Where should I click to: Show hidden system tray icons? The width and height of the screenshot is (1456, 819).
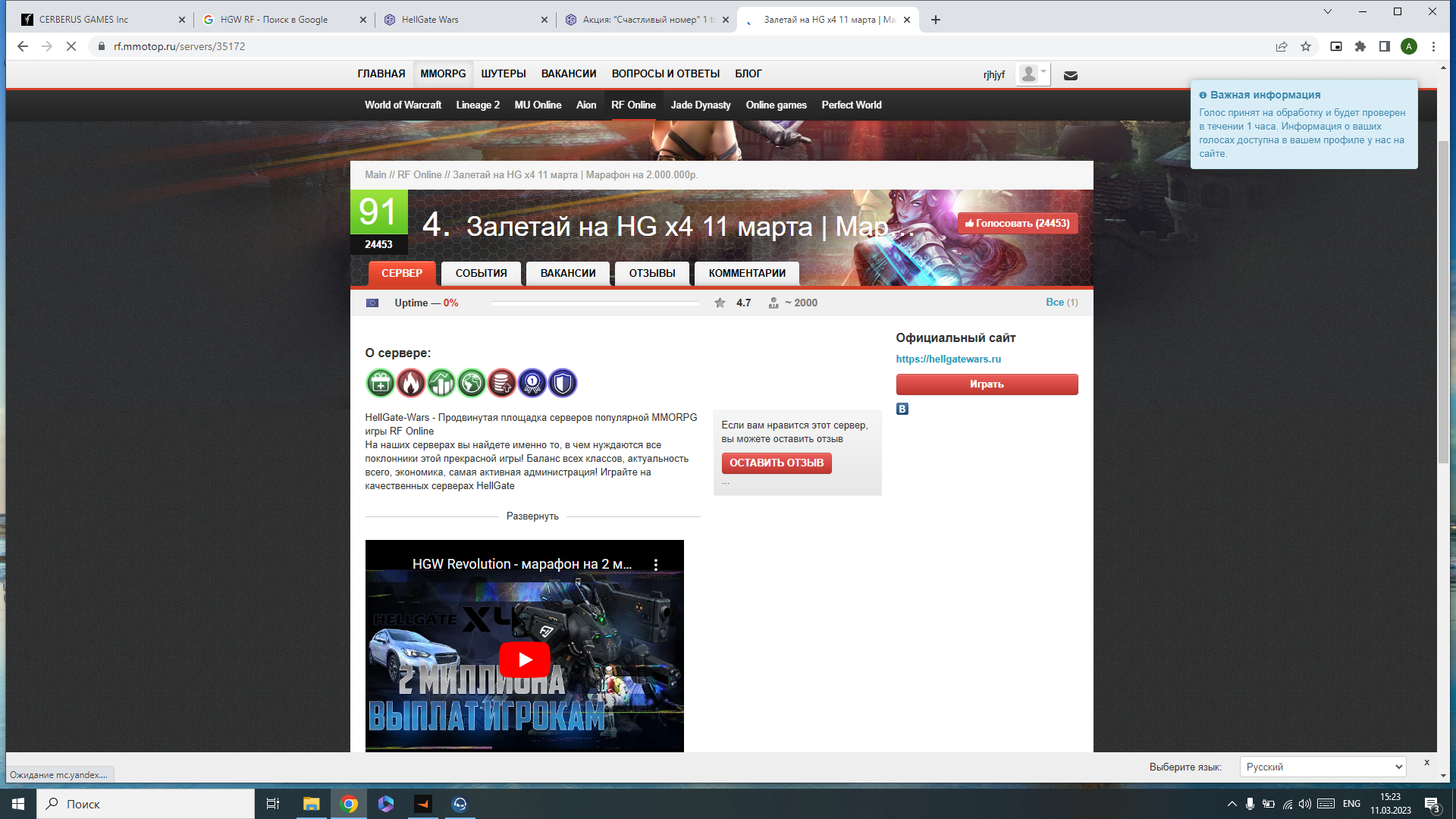pyautogui.click(x=1232, y=804)
